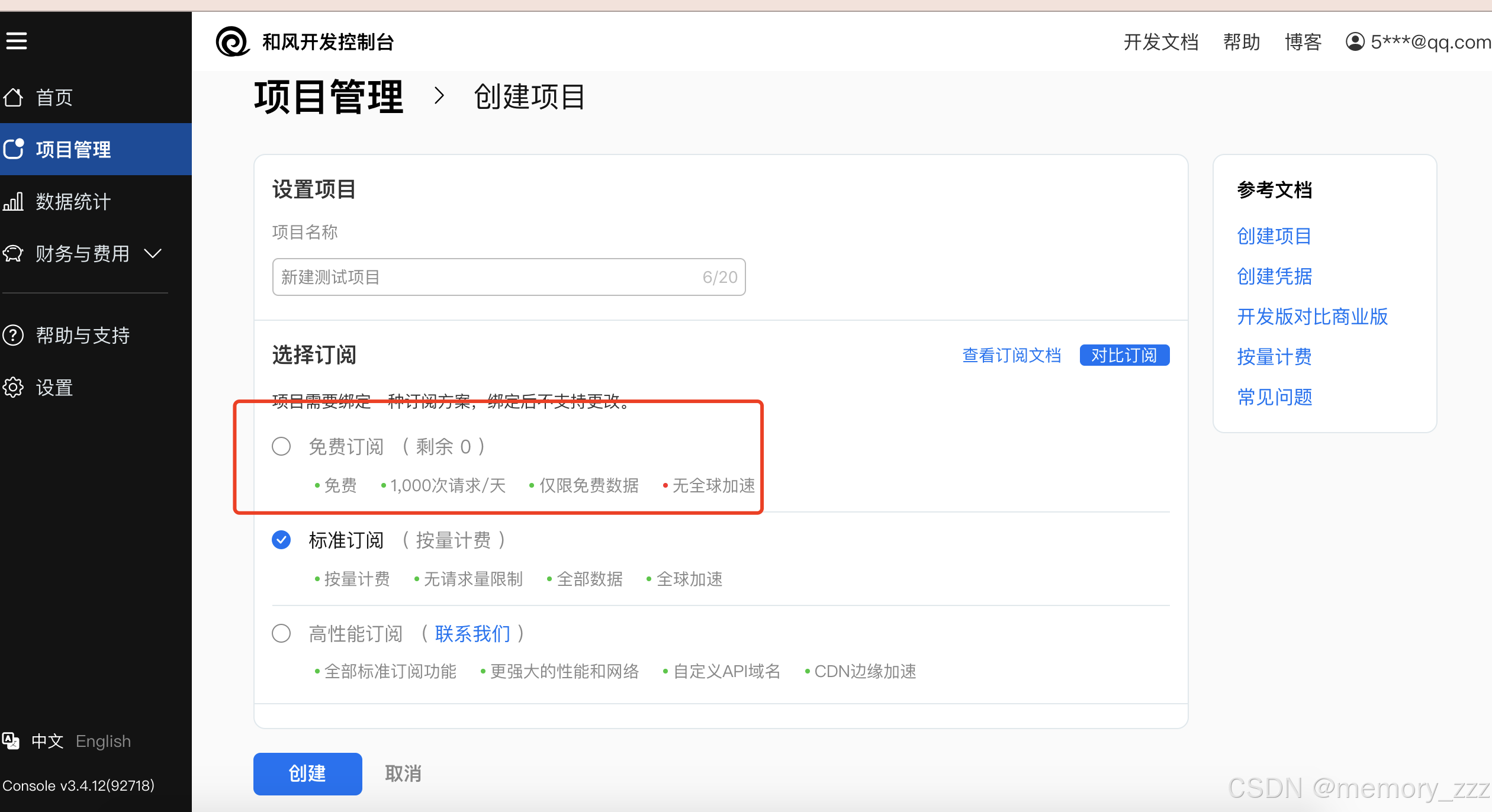Click the 对比订阅 button

tap(1124, 355)
